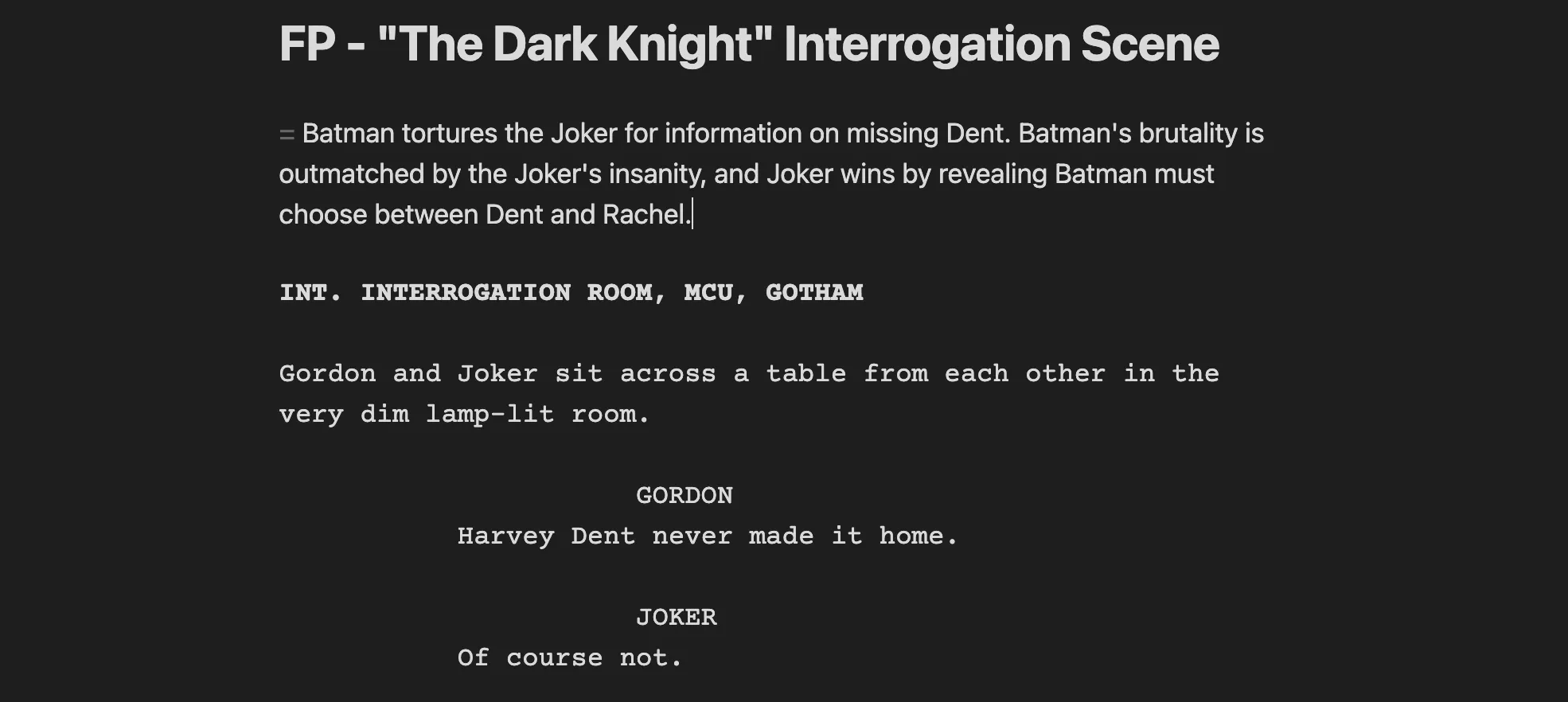Viewport: 1568px width, 702px height.
Task: Click the synopsis line beginning "outmatched by the Joker's"
Action: coord(747,174)
